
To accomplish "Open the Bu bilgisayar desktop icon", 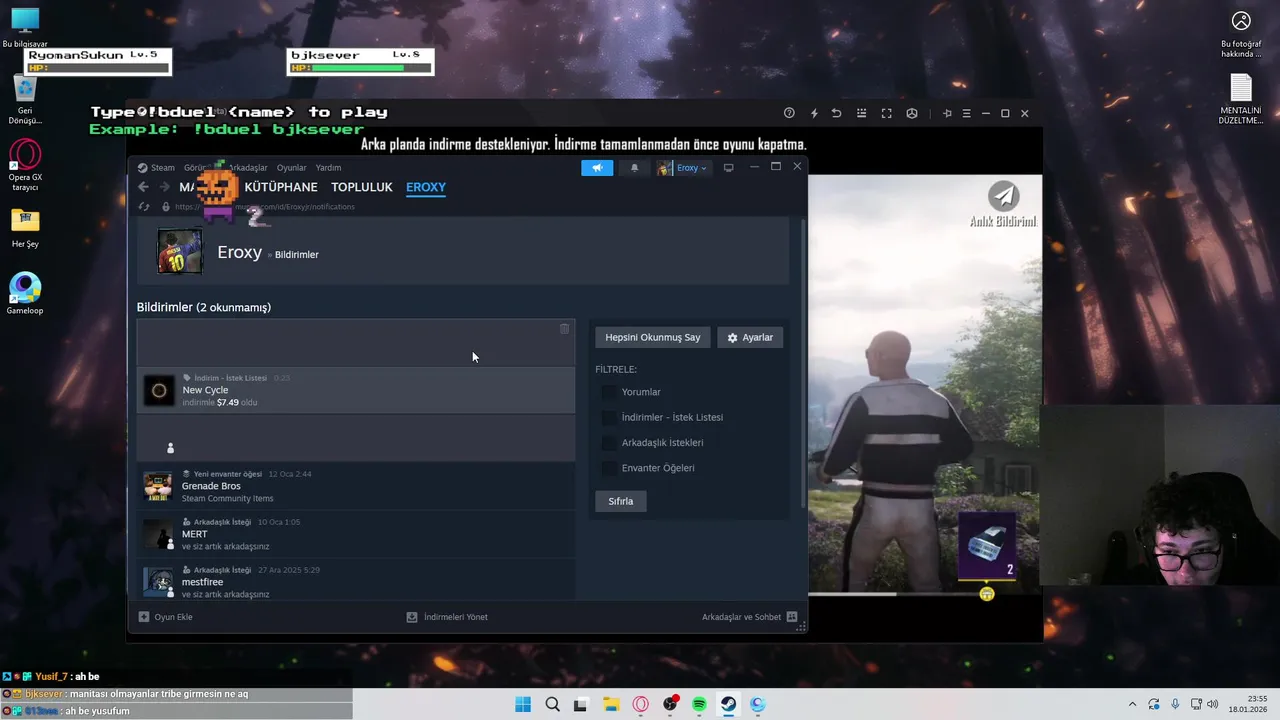I will tap(25, 28).
